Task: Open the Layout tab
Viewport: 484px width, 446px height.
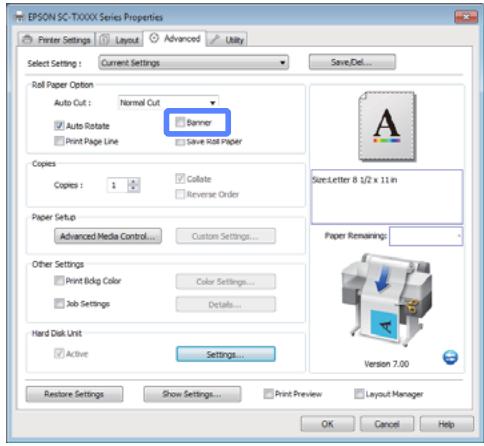Action: 119,40
